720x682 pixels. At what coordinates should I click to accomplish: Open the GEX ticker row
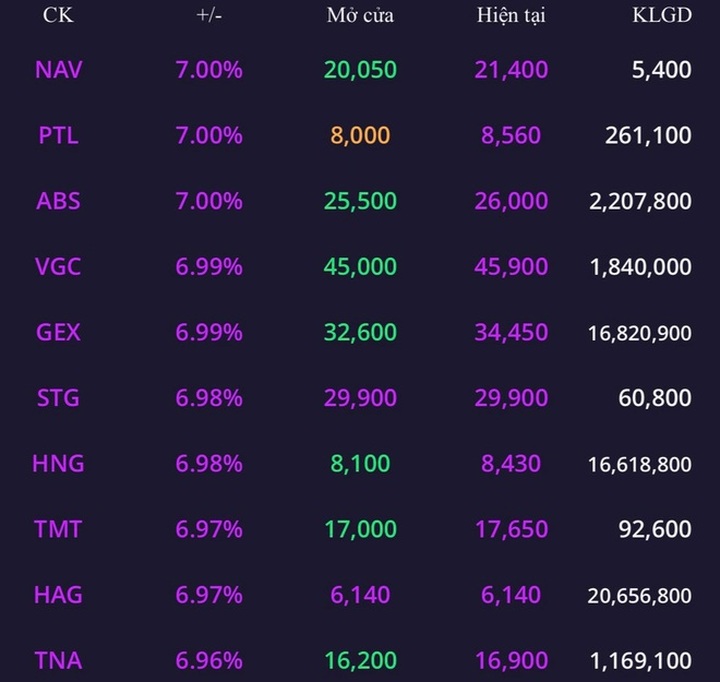click(x=58, y=332)
